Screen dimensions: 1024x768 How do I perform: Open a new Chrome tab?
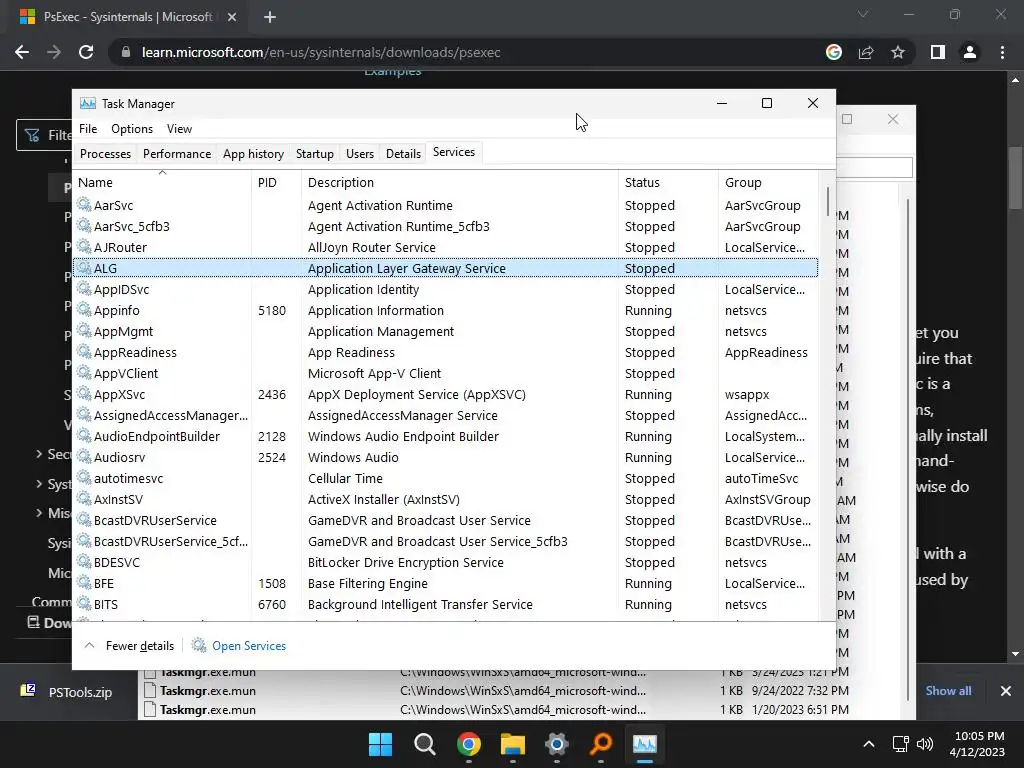click(x=270, y=17)
